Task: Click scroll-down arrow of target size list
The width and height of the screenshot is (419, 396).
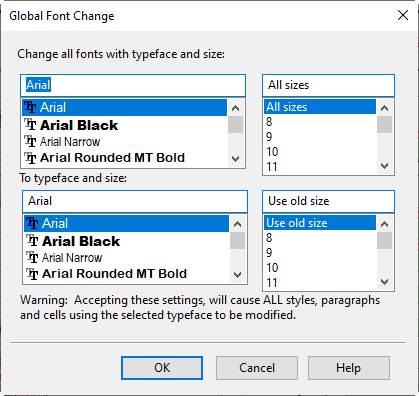Action: [384, 282]
